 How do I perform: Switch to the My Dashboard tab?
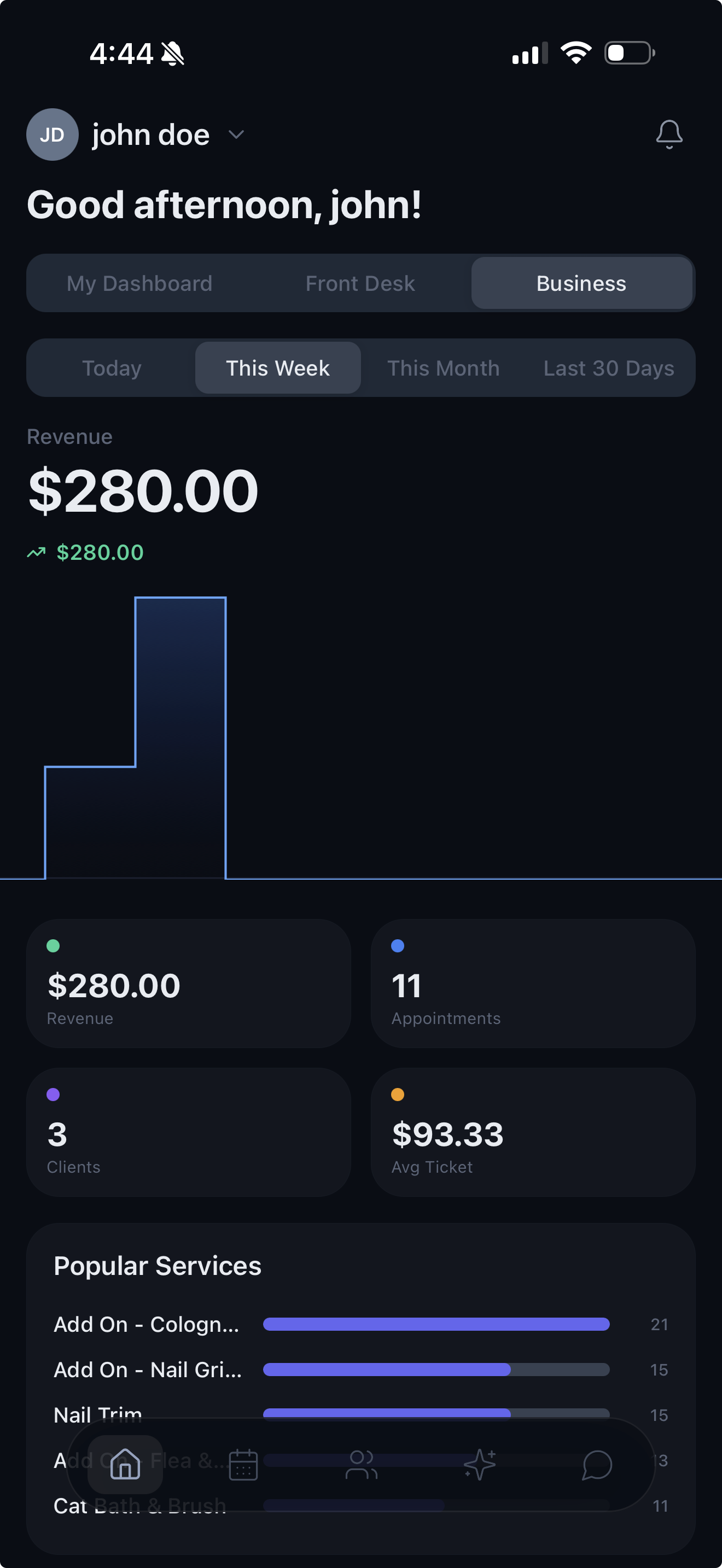point(139,283)
